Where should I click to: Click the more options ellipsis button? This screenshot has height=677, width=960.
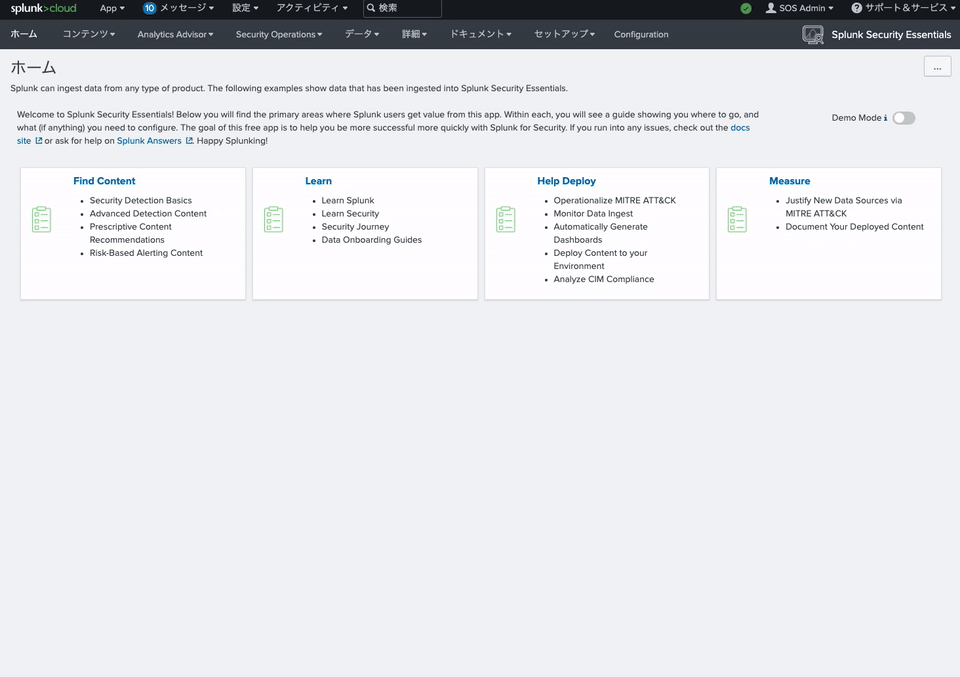(937, 66)
